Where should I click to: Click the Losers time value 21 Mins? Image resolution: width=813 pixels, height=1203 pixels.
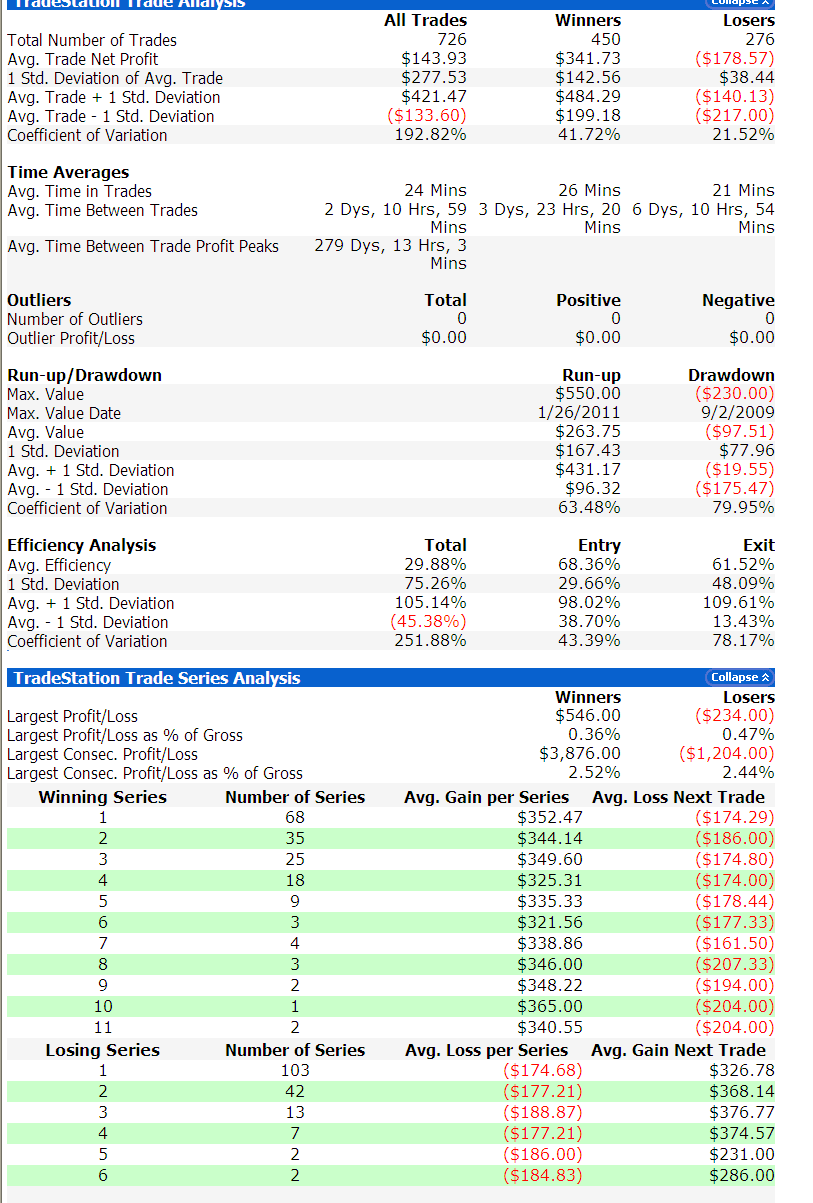[x=743, y=190]
